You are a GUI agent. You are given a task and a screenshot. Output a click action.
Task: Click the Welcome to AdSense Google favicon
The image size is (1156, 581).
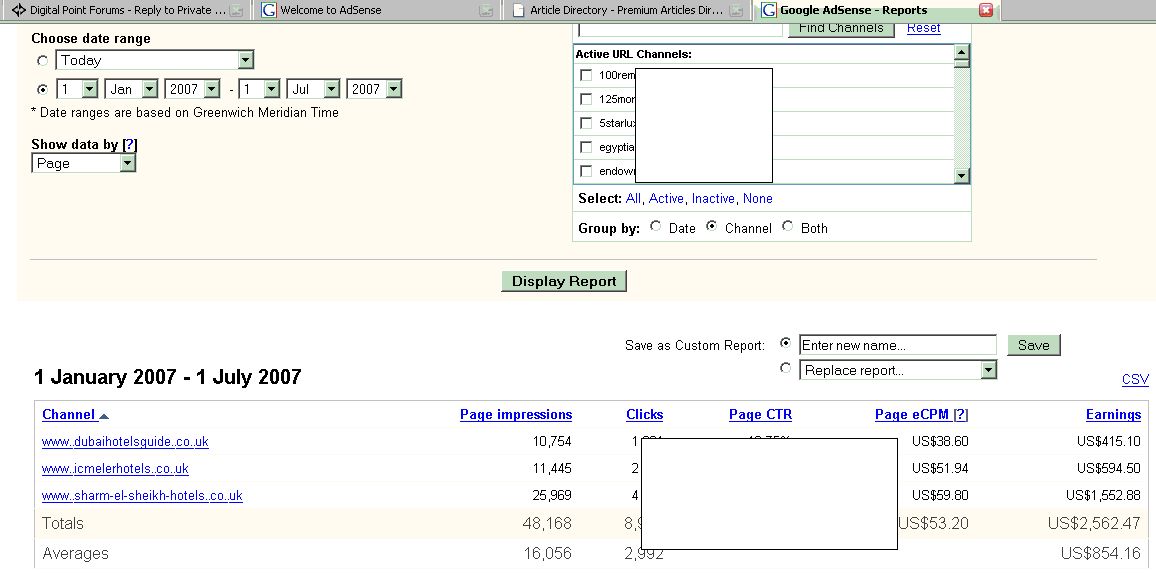coord(269,10)
